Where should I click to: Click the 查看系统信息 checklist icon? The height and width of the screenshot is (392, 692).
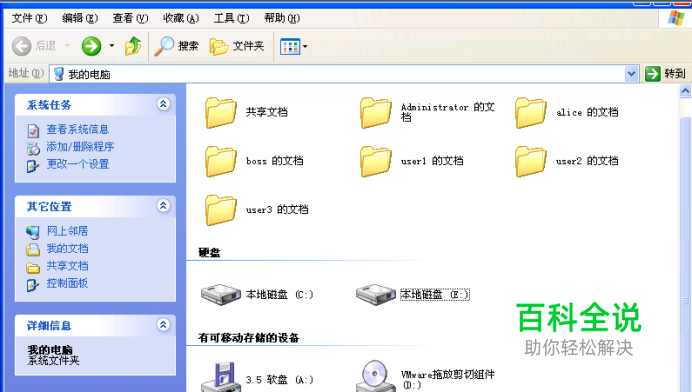pyautogui.click(x=33, y=131)
